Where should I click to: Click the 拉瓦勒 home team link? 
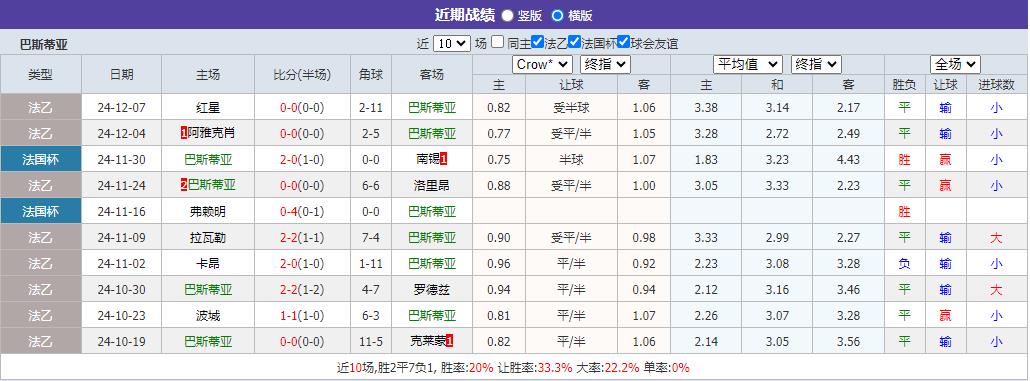pos(208,238)
